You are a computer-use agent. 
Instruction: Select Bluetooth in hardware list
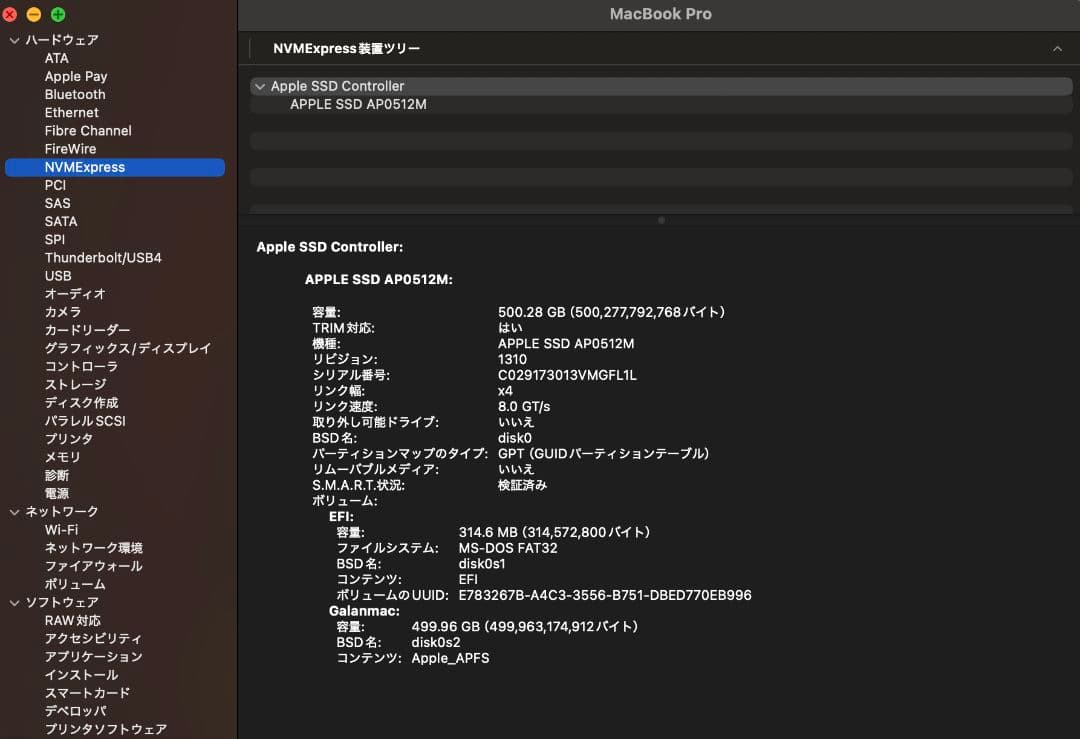point(75,94)
